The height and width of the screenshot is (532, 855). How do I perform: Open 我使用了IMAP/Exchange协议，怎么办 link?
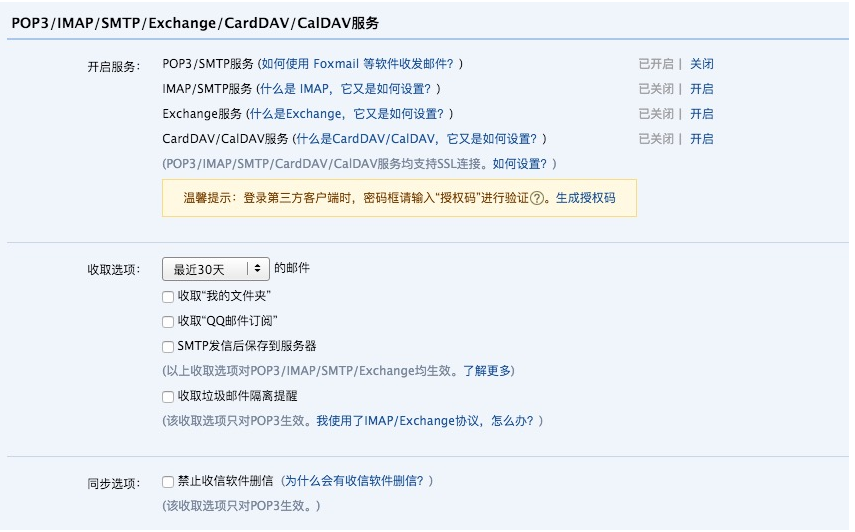427,421
